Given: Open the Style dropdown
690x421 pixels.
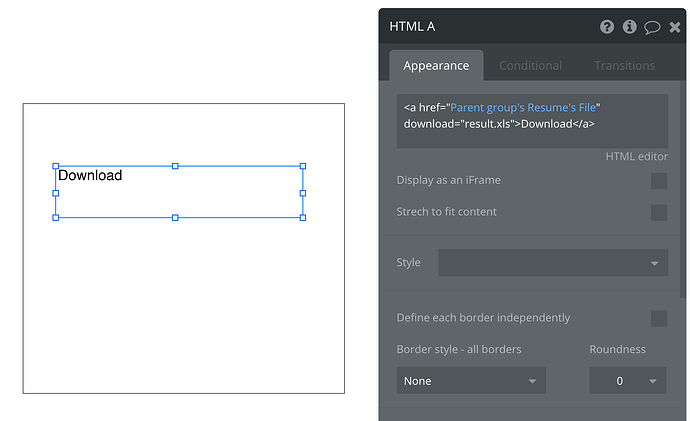Looking at the screenshot, I should [x=552, y=263].
